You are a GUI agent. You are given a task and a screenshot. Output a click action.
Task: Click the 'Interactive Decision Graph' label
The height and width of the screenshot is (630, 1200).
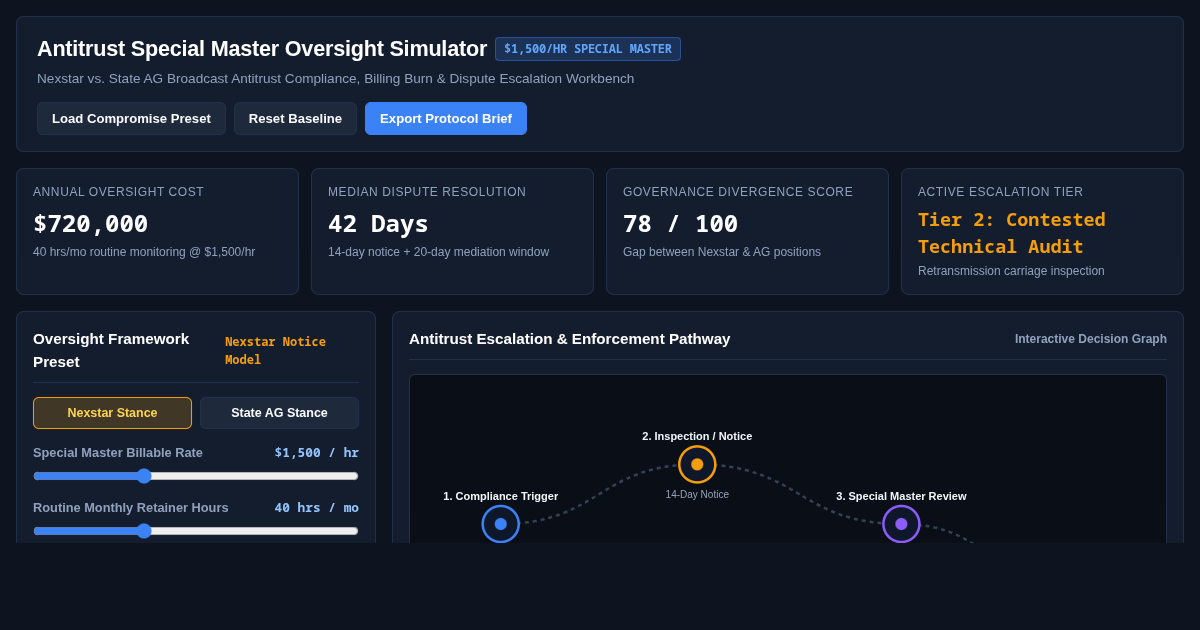click(1091, 339)
